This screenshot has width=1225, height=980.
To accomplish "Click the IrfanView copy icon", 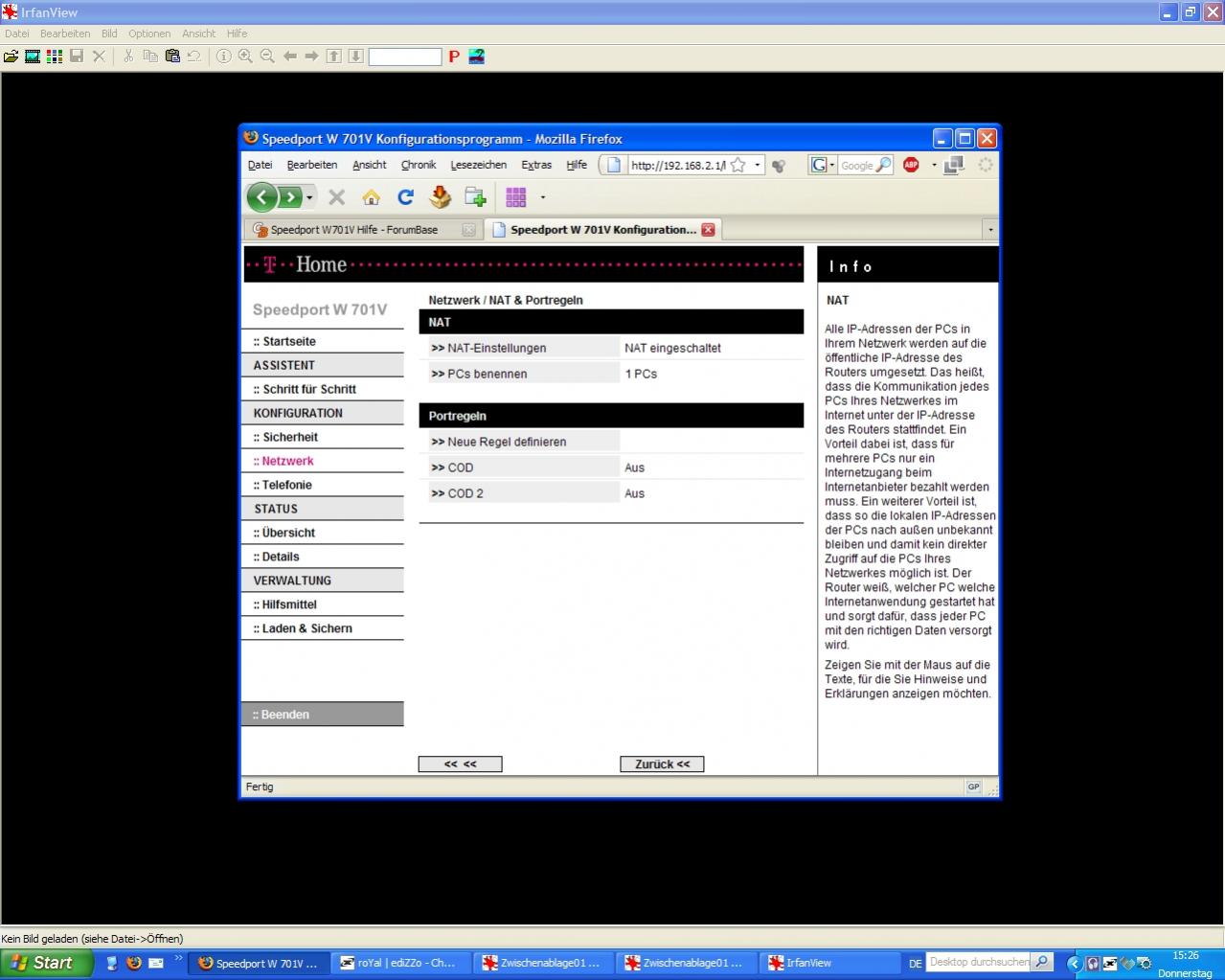I will pos(150,57).
